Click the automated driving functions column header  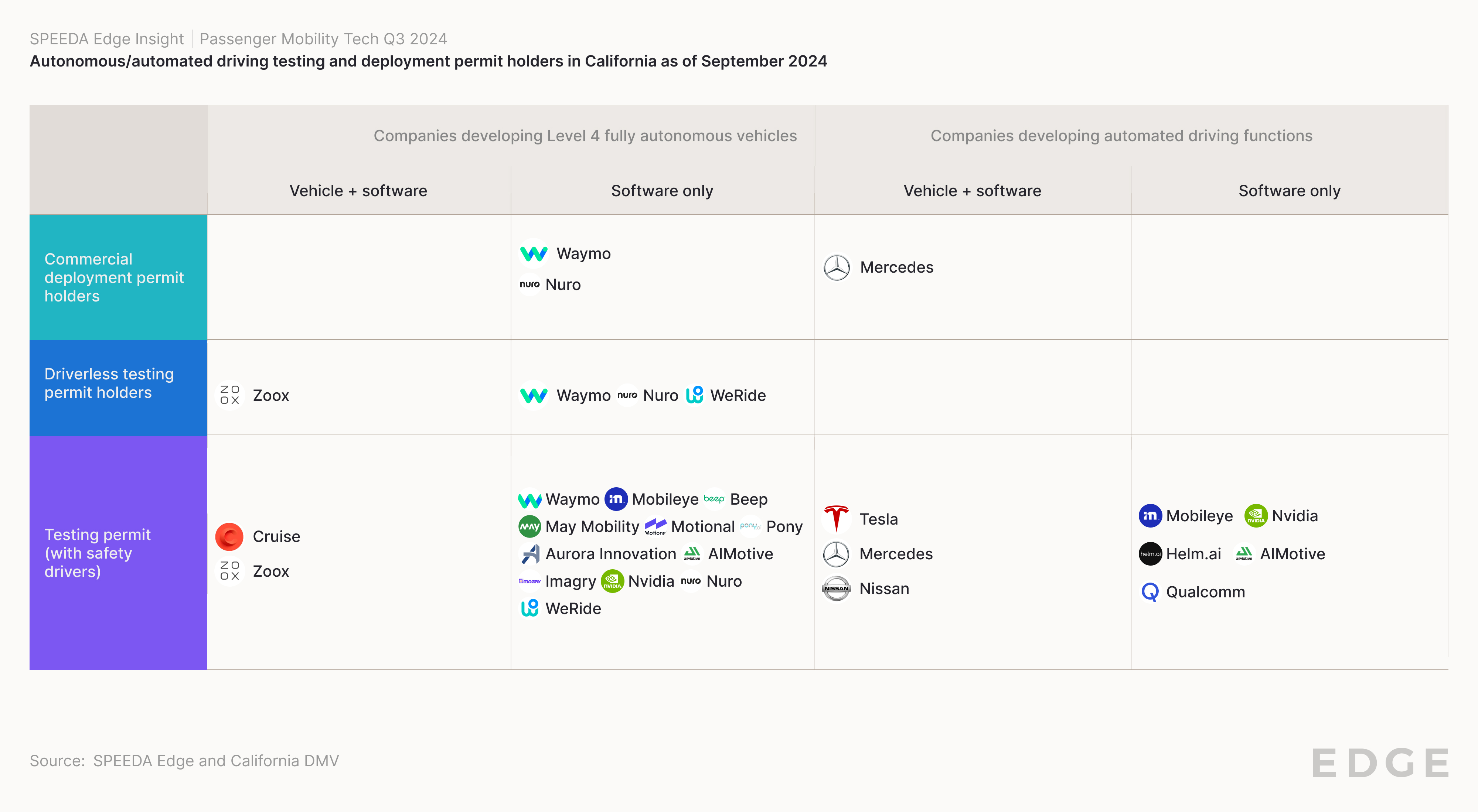point(1121,136)
